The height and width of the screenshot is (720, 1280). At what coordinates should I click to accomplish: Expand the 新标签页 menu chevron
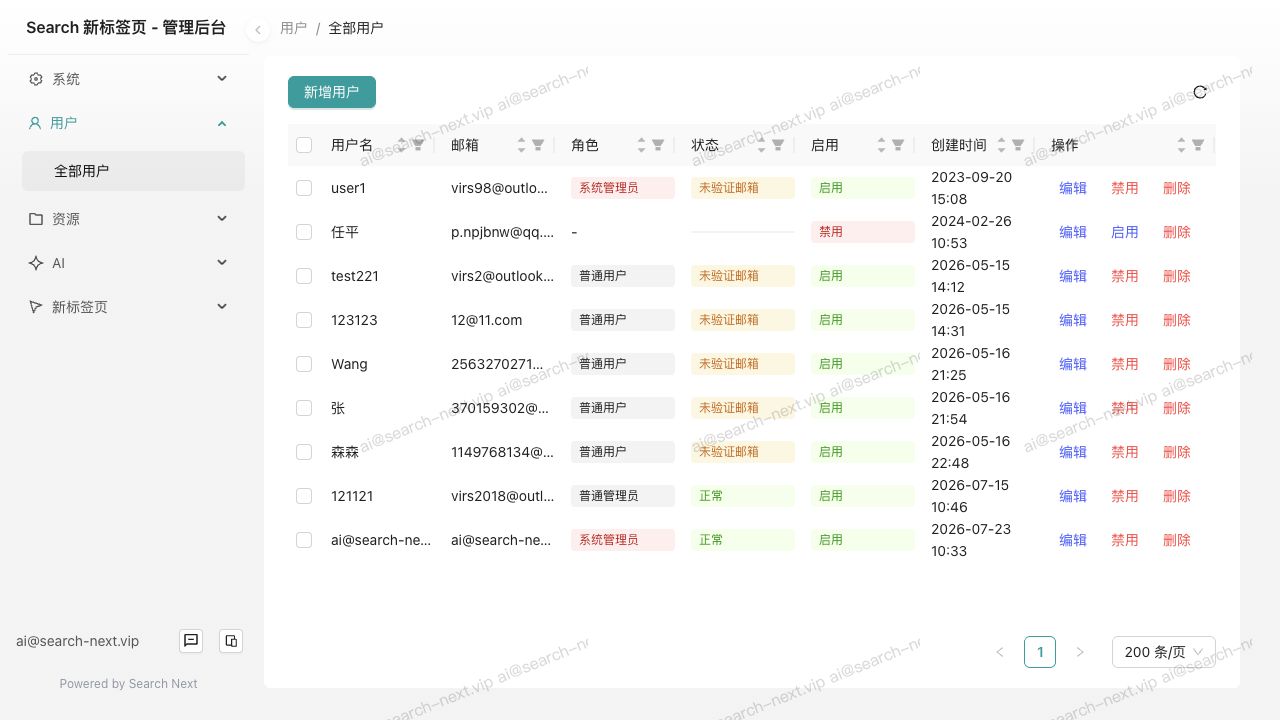[x=222, y=306]
